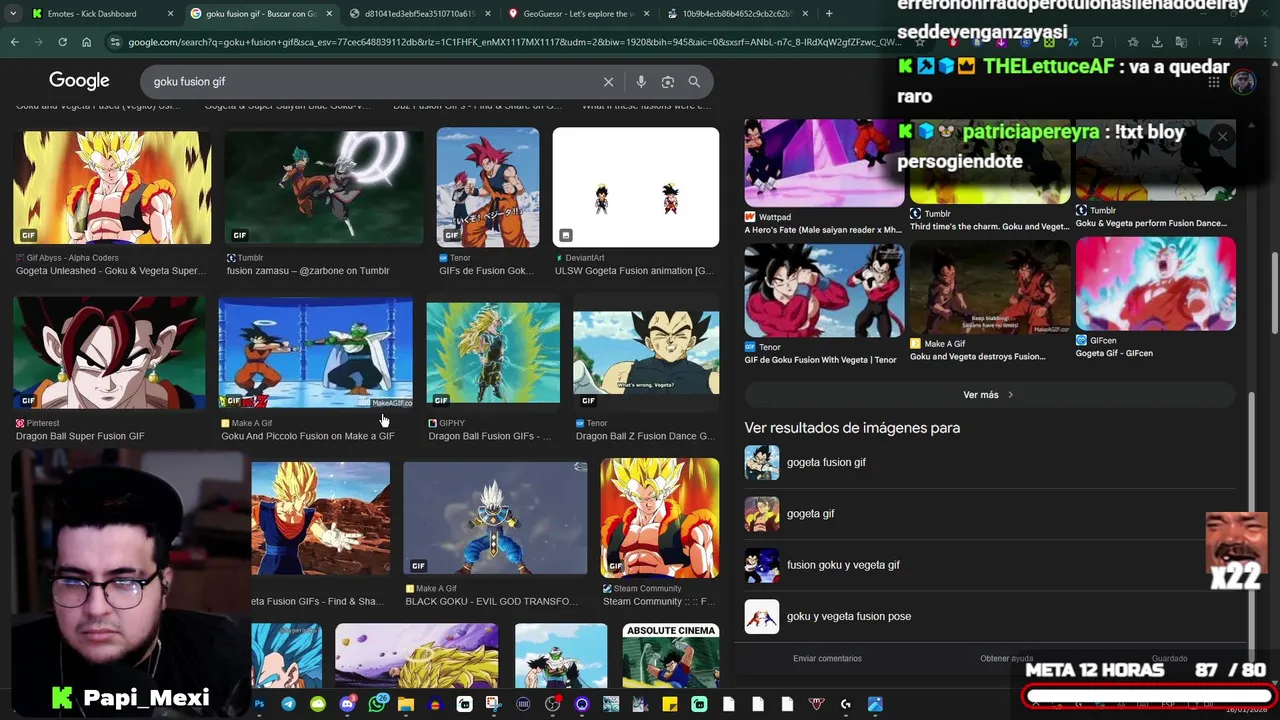Open Steam Community Gogeta thumbnail

click(660, 518)
